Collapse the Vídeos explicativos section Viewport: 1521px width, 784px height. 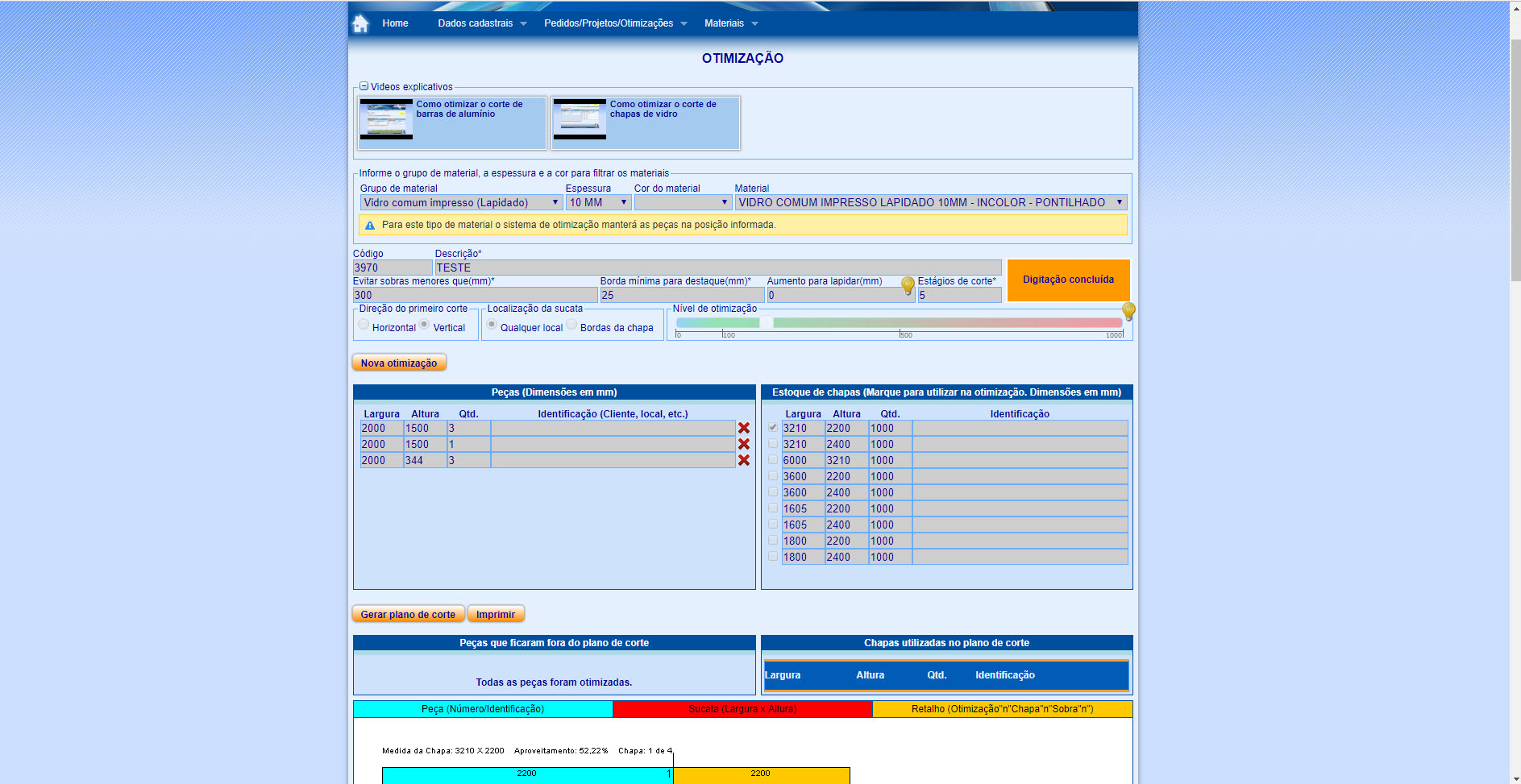[x=364, y=86]
